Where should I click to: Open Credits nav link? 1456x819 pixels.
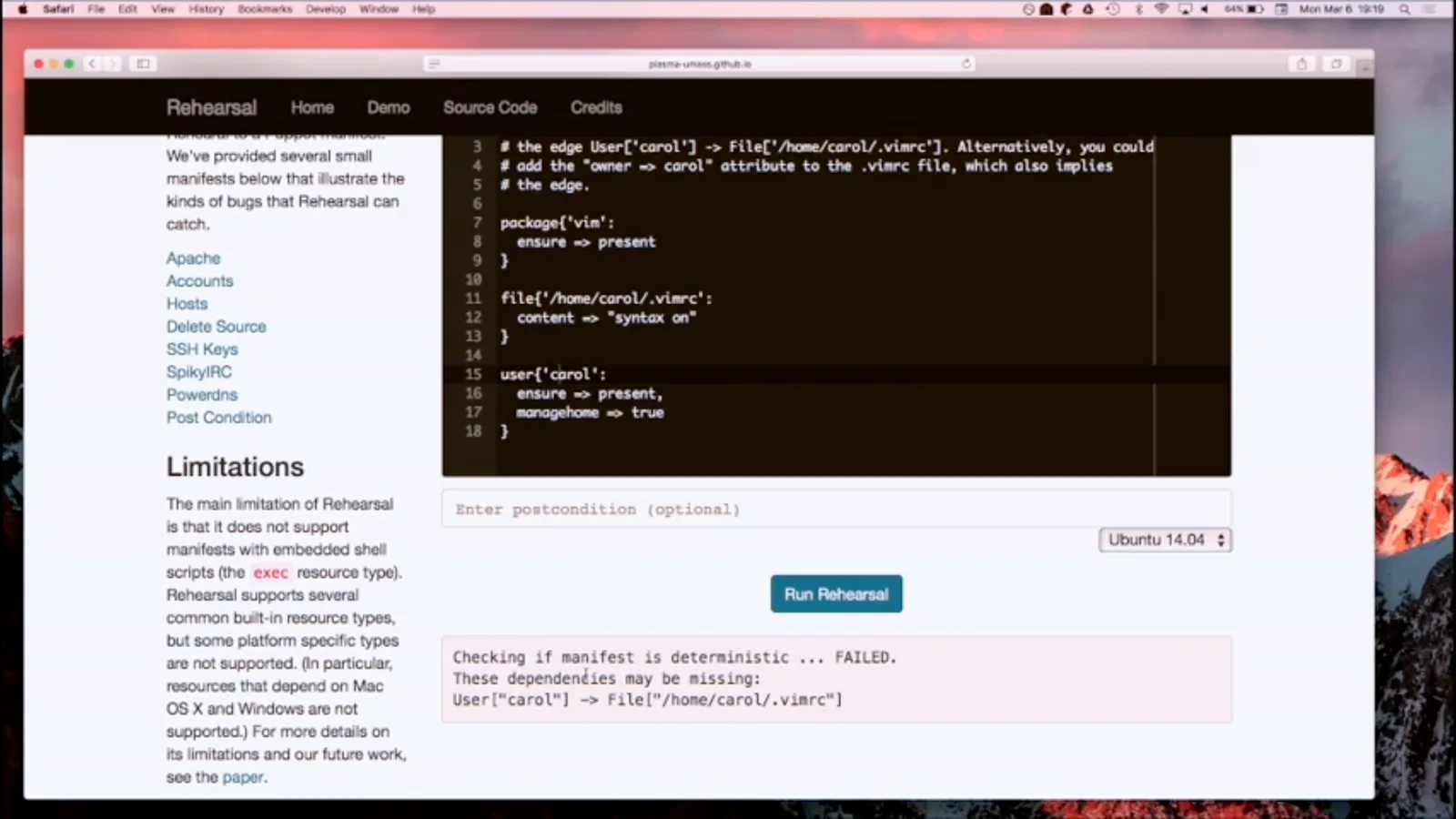[x=596, y=107]
